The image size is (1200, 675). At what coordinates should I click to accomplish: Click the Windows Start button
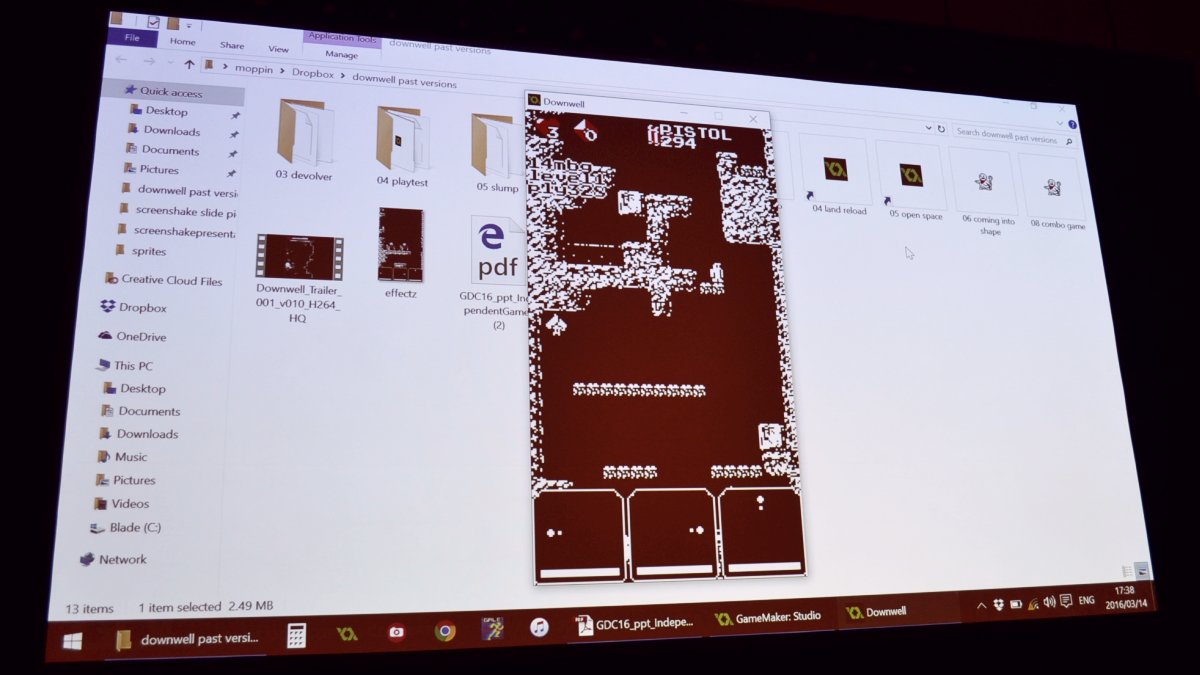click(x=73, y=641)
